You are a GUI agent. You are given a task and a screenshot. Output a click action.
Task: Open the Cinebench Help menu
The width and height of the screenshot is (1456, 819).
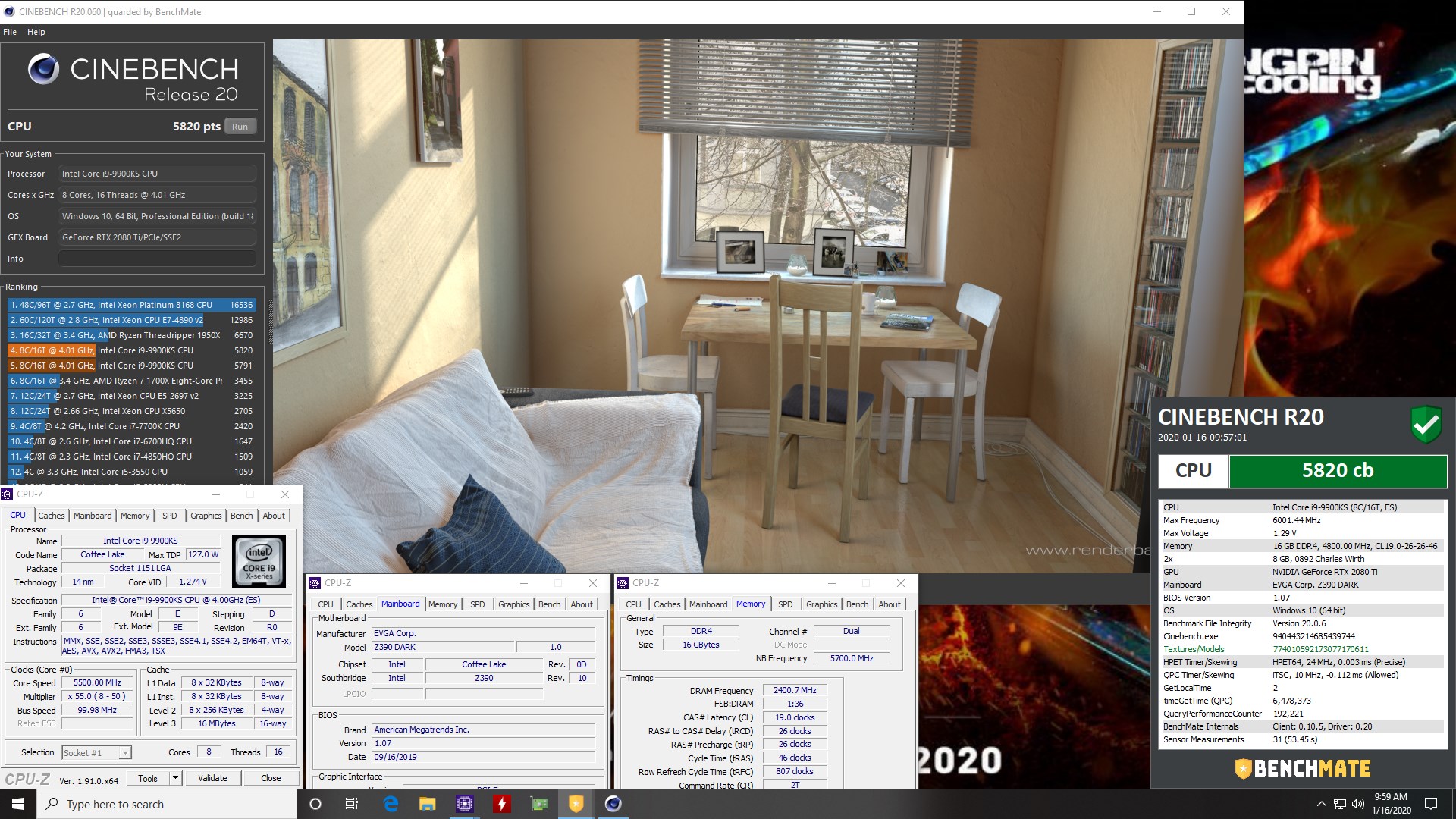[x=36, y=32]
